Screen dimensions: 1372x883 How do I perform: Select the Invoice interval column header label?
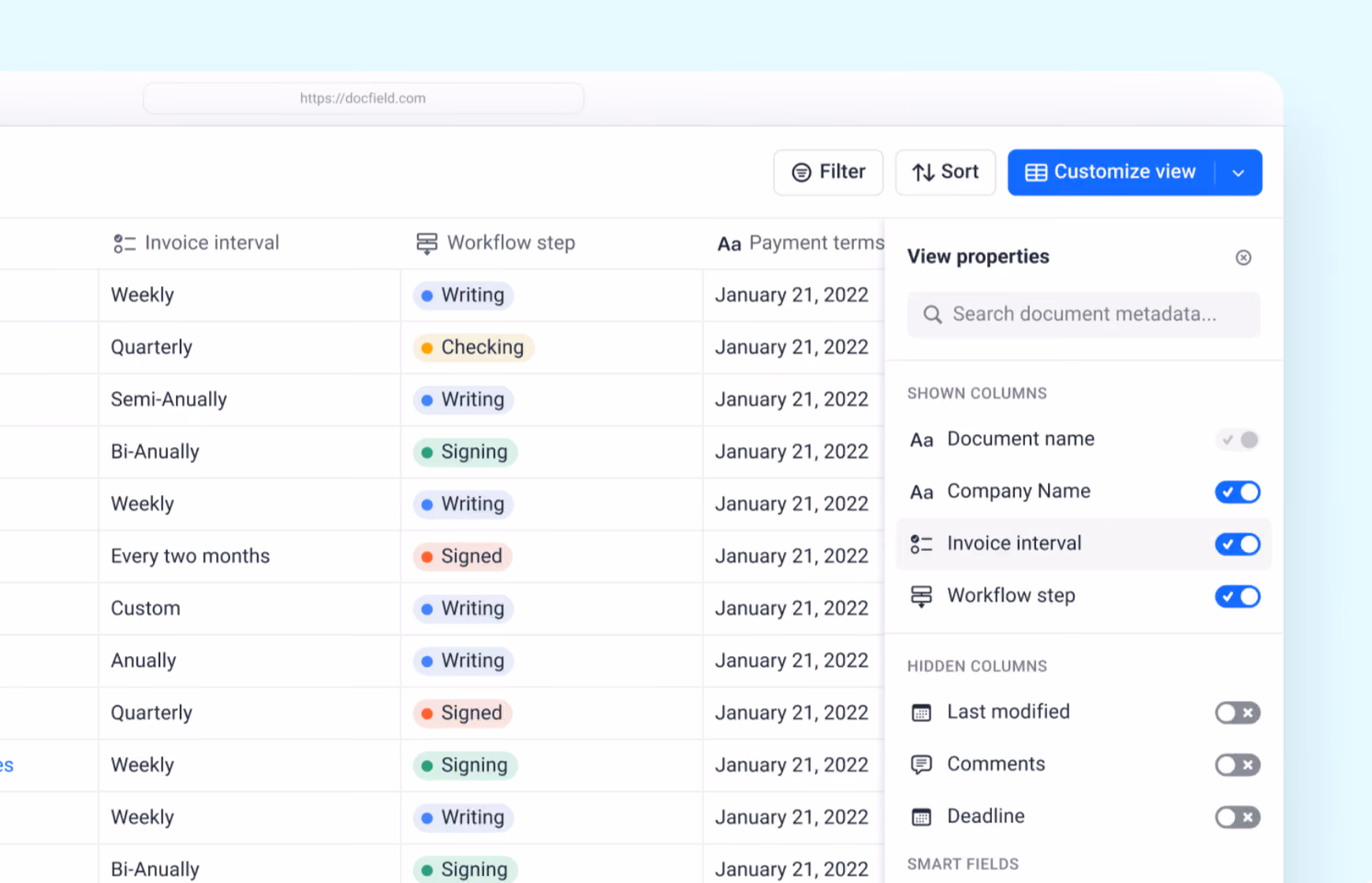click(x=212, y=243)
